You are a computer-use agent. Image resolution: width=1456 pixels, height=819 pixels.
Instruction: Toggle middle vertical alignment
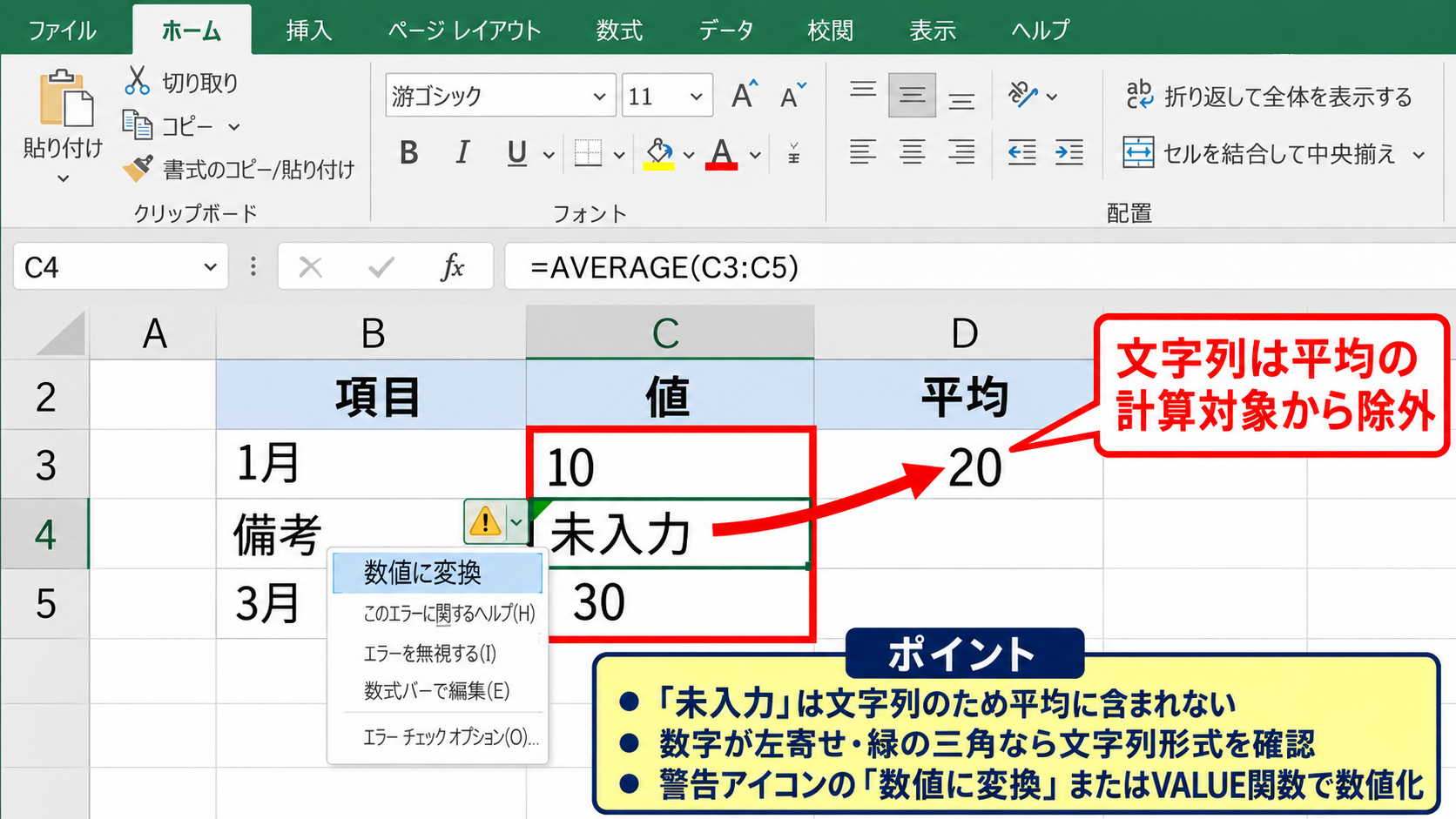click(x=912, y=95)
